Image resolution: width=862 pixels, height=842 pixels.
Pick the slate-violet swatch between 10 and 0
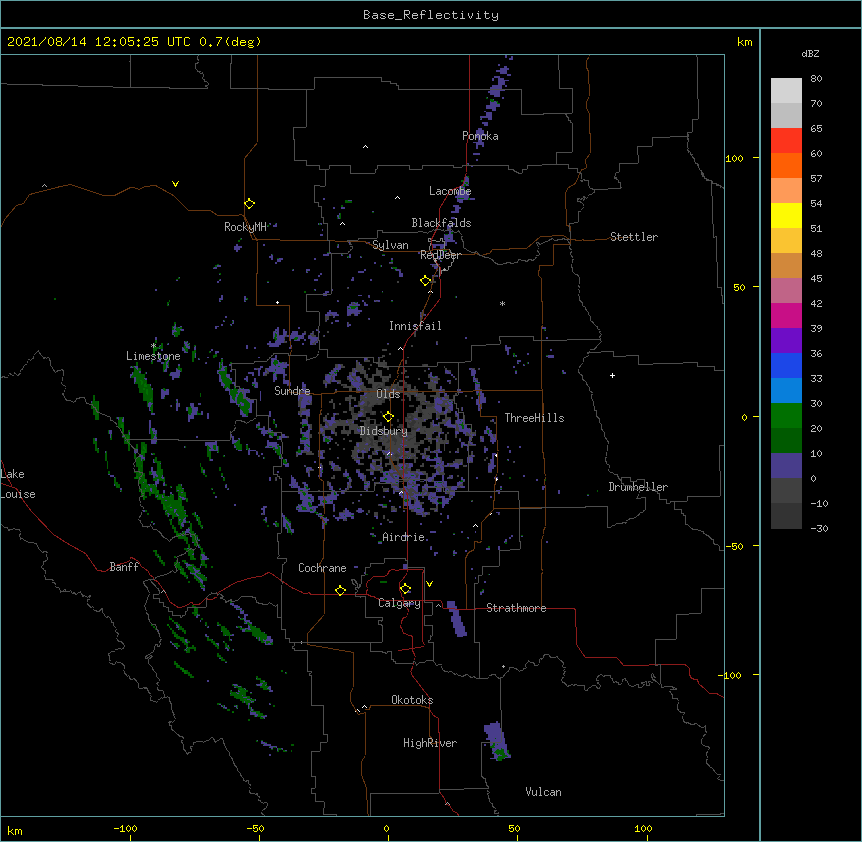786,466
